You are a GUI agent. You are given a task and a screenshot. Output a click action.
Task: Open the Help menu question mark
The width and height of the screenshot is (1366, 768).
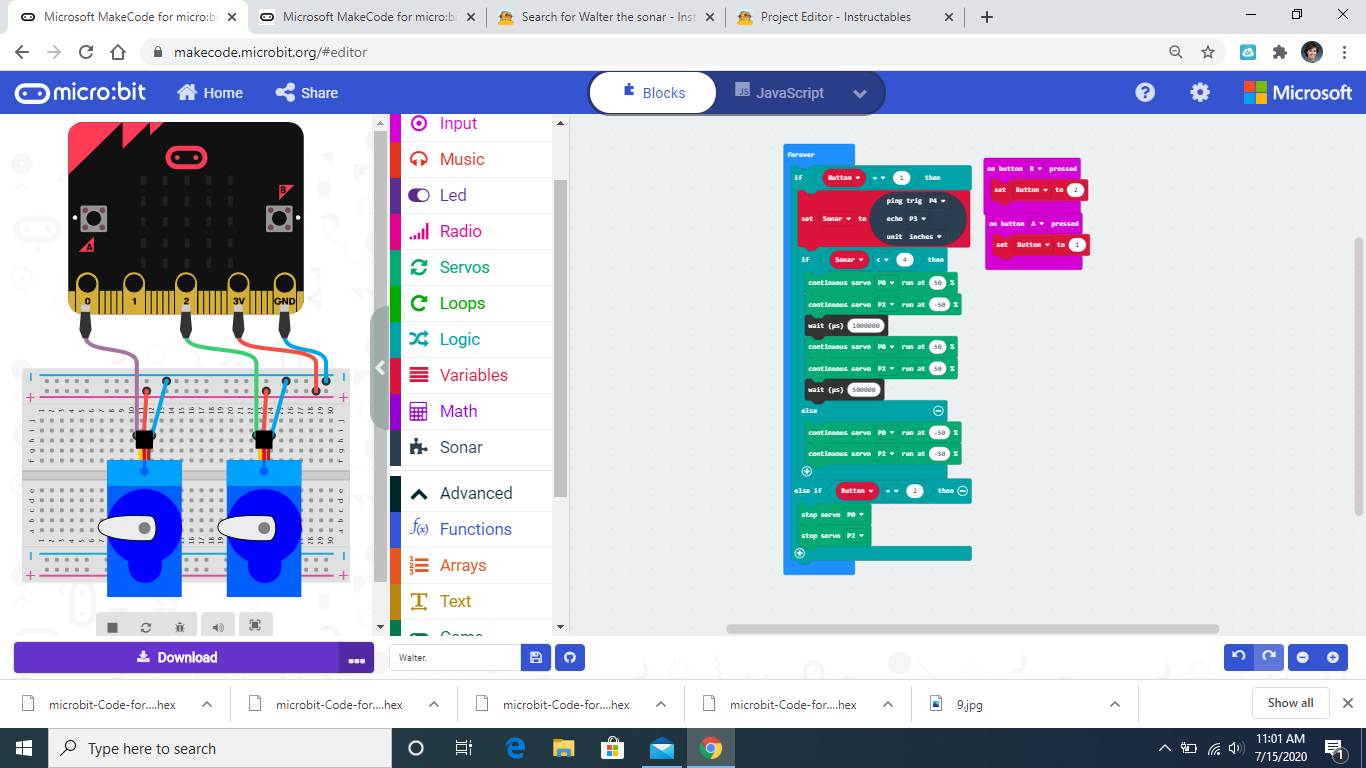(1145, 92)
